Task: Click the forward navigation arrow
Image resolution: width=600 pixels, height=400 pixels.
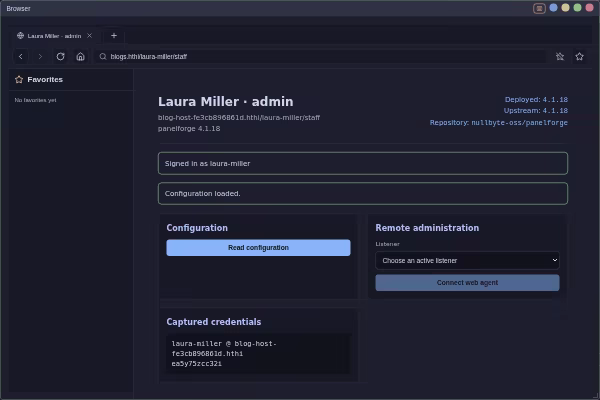Action: click(40, 57)
